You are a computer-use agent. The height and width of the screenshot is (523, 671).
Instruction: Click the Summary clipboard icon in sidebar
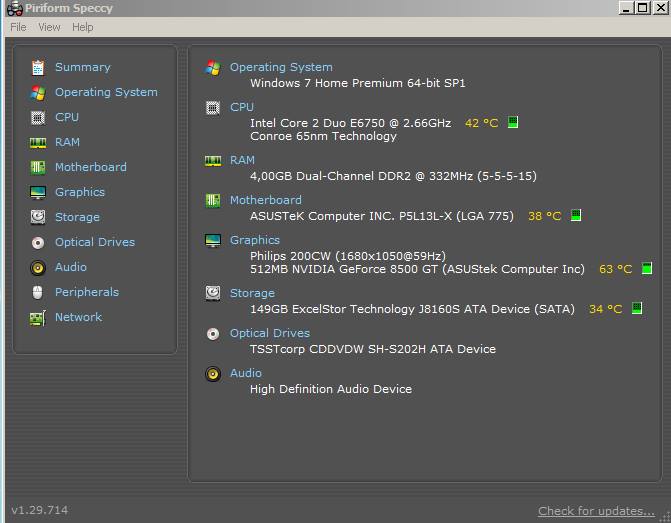tap(38, 68)
